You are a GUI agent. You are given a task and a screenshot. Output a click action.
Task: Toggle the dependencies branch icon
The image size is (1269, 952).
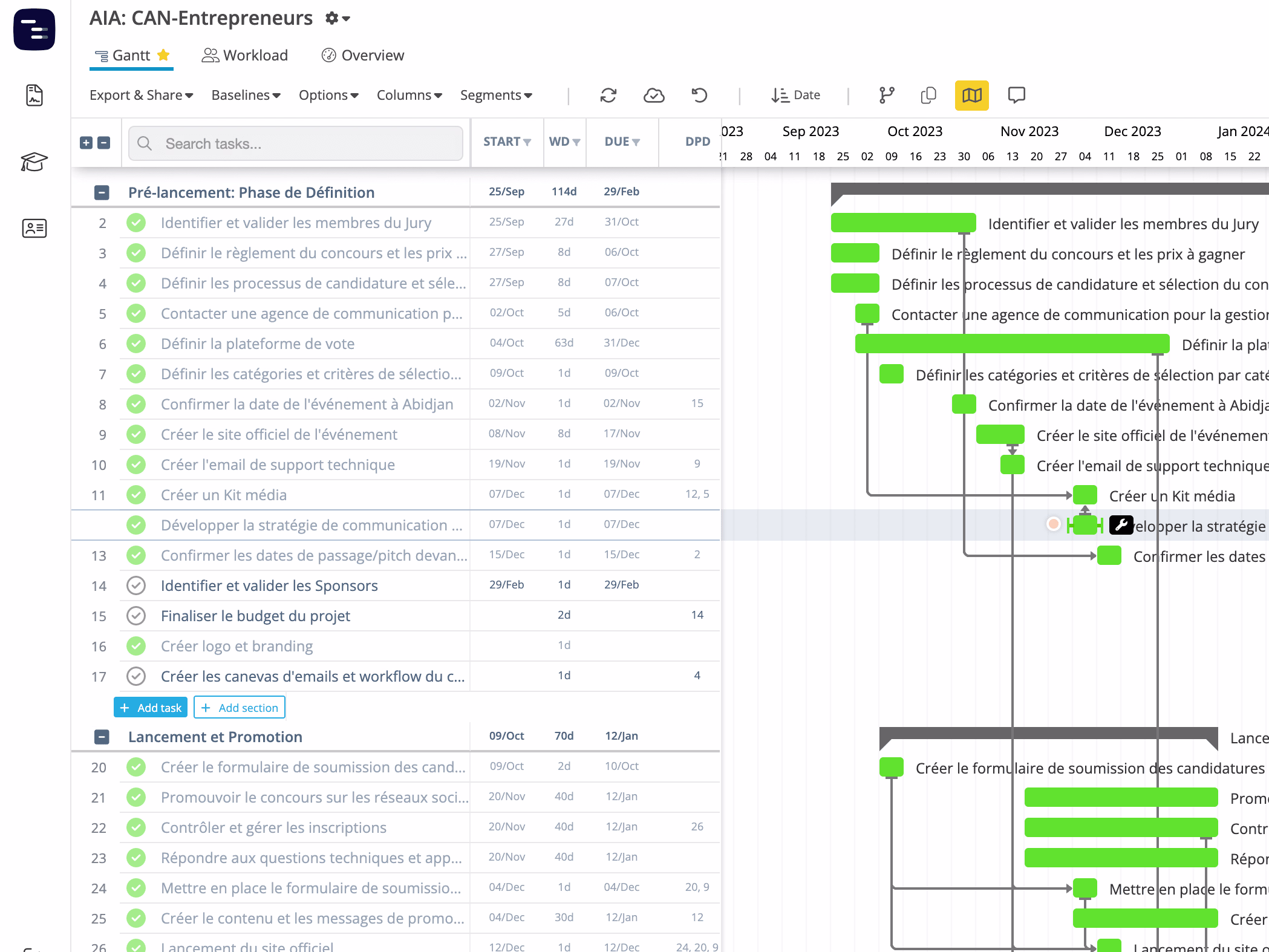(x=887, y=96)
